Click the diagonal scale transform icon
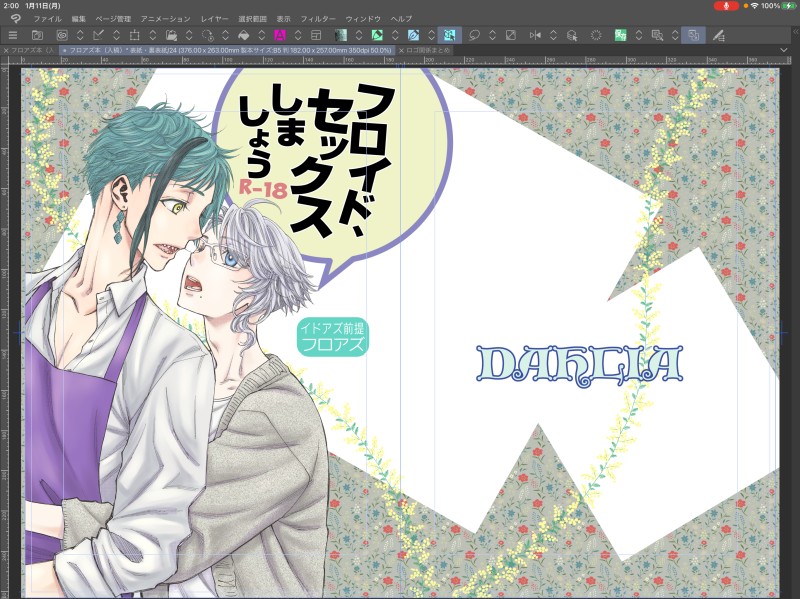The width and height of the screenshot is (800, 599). tap(511, 35)
